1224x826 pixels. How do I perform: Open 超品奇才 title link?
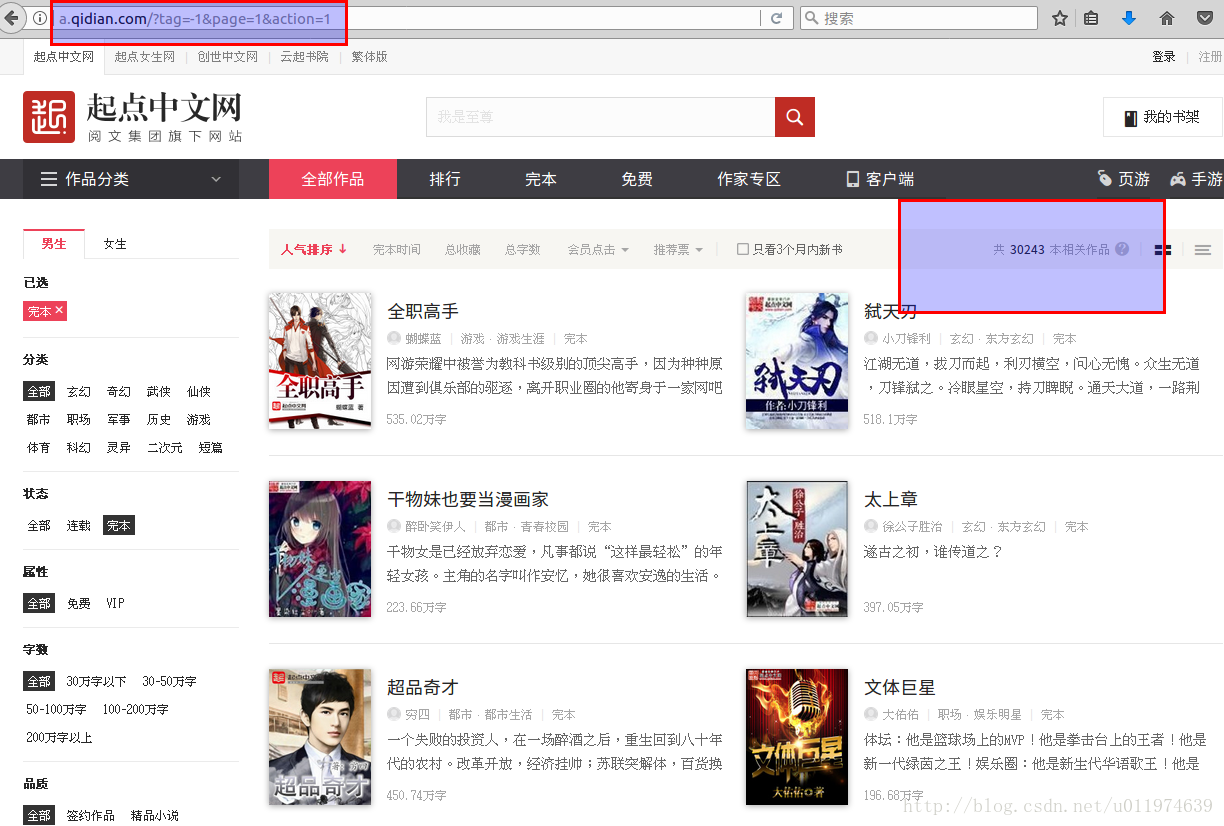click(x=423, y=687)
